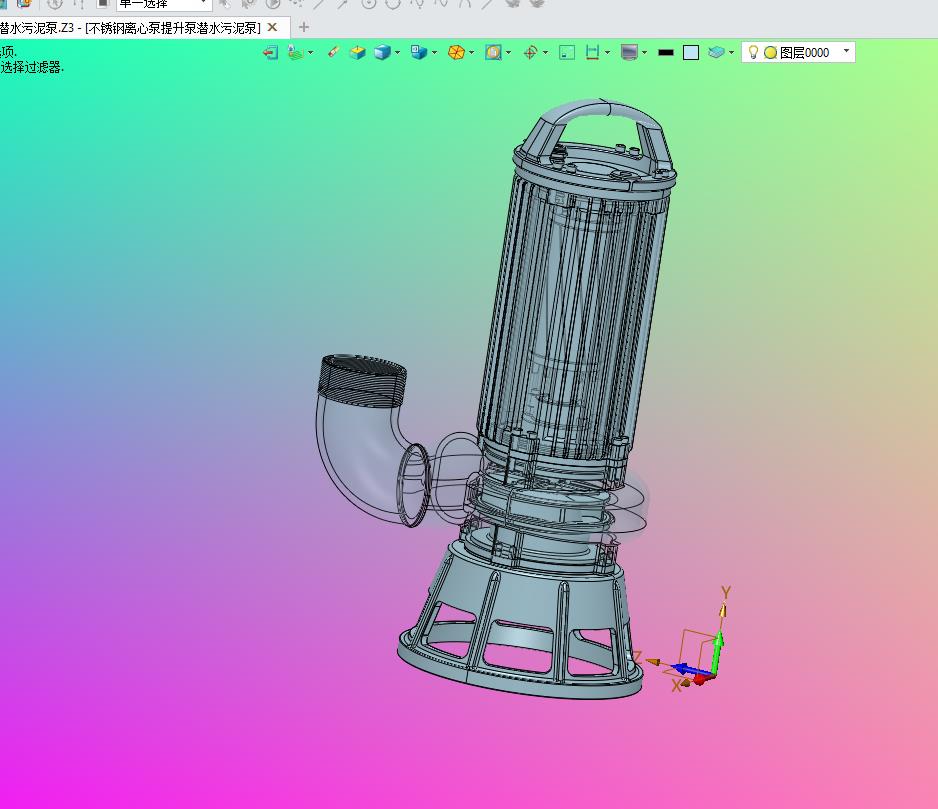The height and width of the screenshot is (809, 938).
Task: Open the layers manager icon dropdown
Action: click(x=731, y=53)
